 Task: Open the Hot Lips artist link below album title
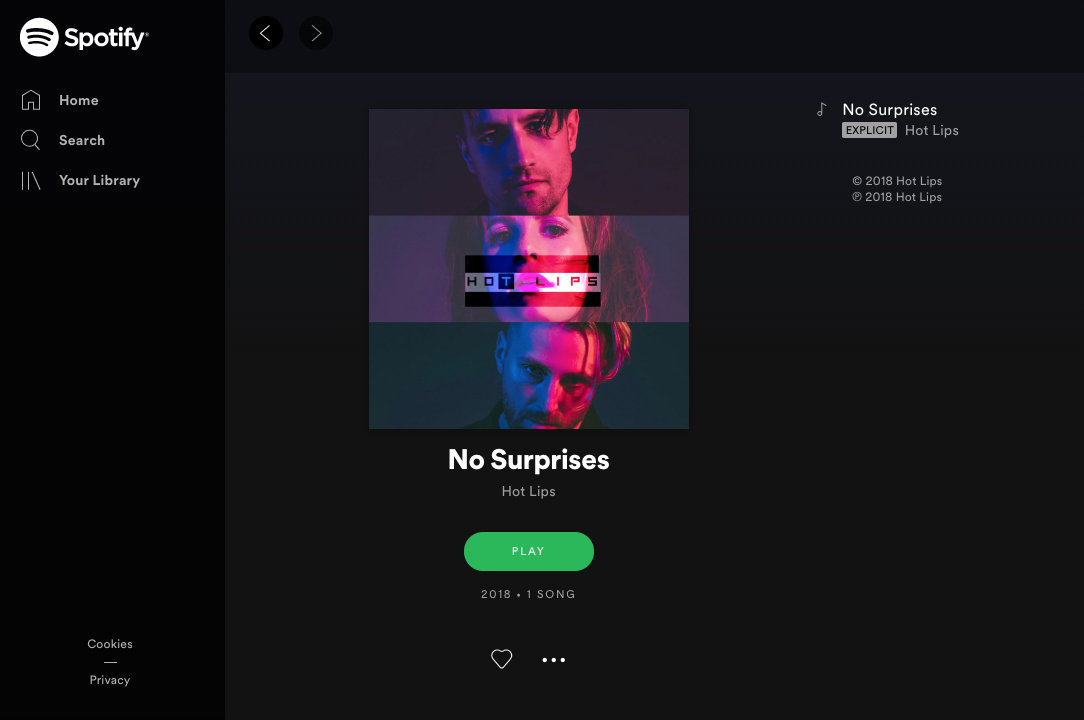529,491
